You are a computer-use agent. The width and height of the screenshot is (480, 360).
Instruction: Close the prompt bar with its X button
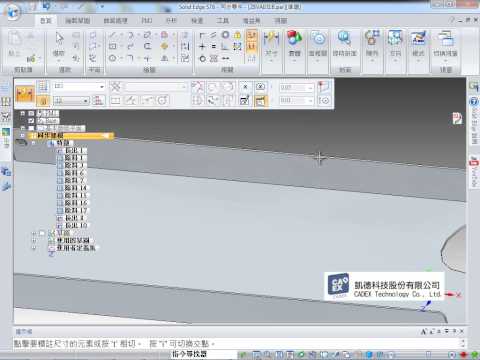[462, 331]
